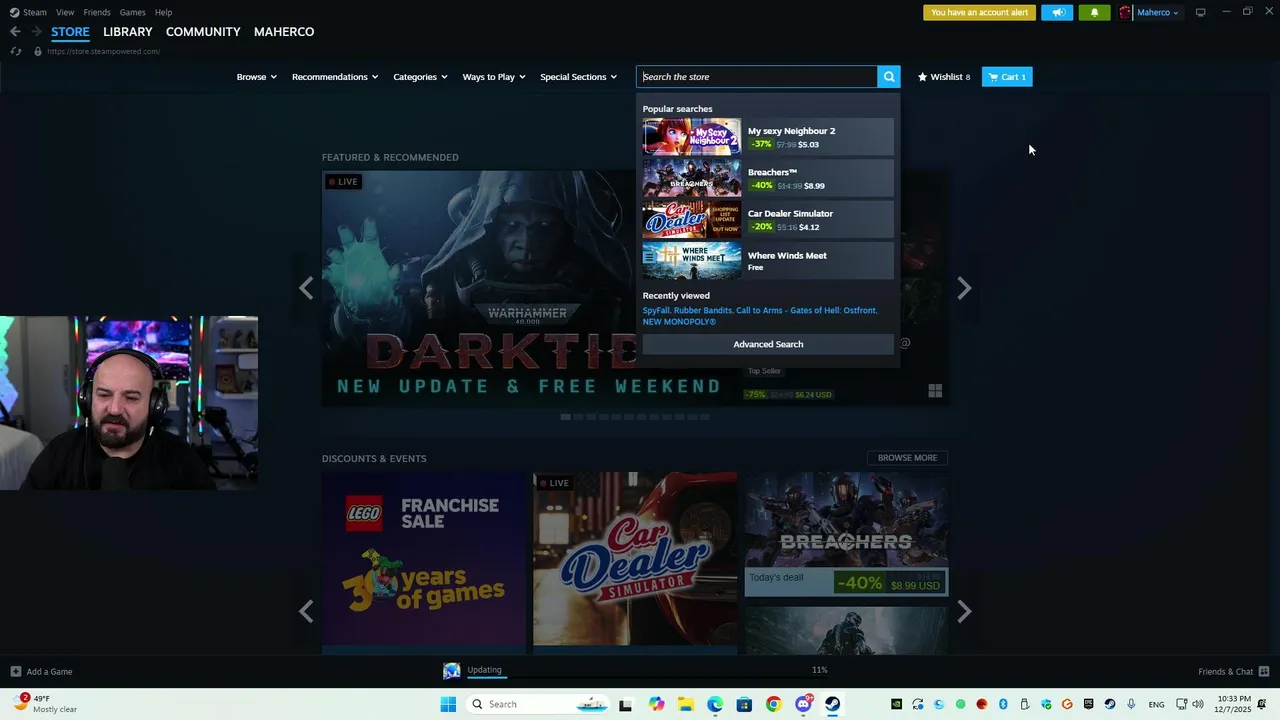Viewport: 1280px width, 720px height.
Task: Open Copilot from the taskbar
Action: click(656, 704)
